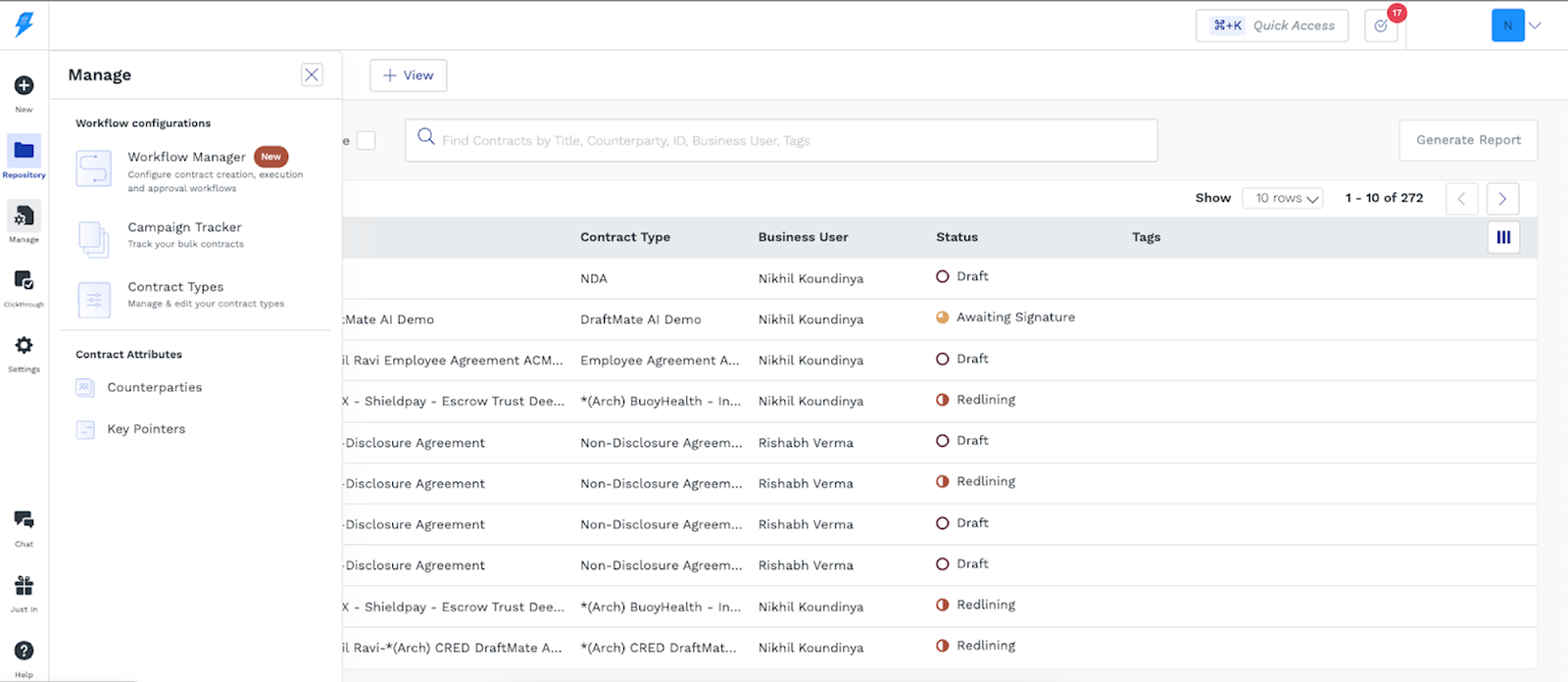
Task: Open the Repository folder icon
Action: (24, 150)
